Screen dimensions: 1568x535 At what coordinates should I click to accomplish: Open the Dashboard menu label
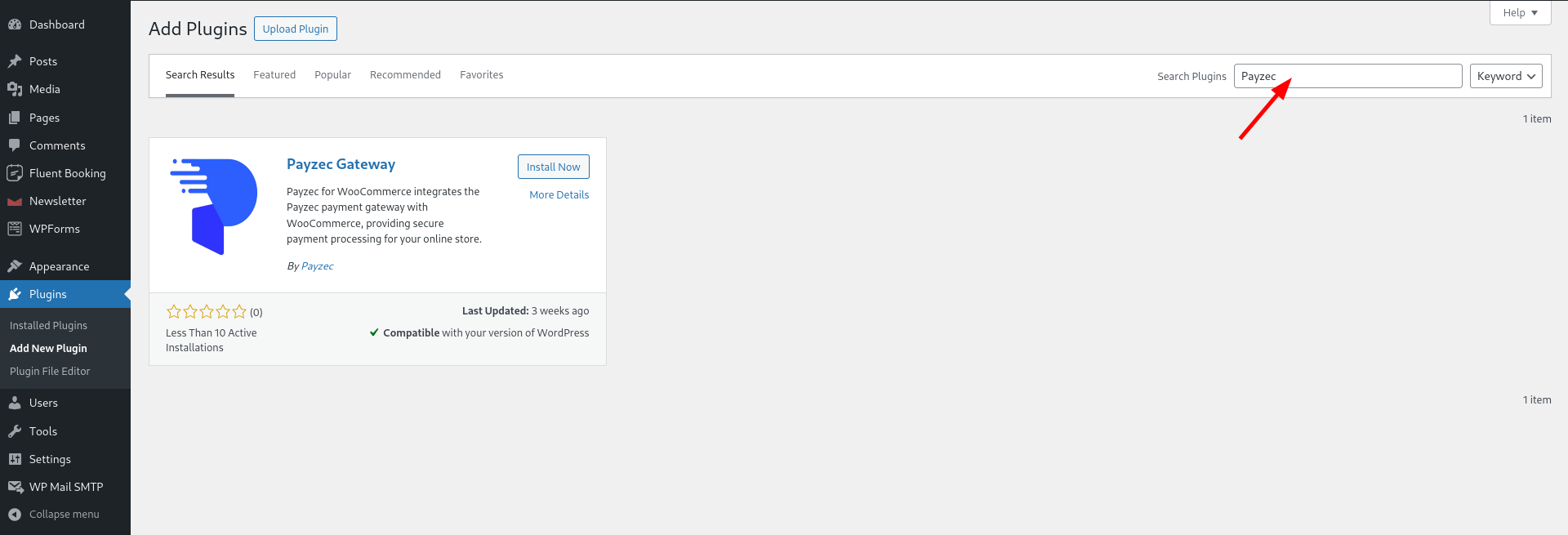[56, 25]
